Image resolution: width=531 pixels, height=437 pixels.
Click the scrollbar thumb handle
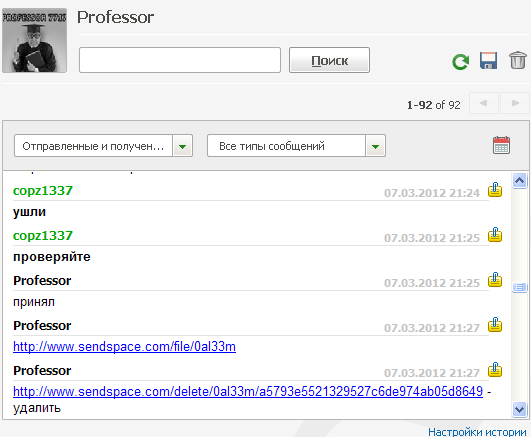[x=519, y=288]
